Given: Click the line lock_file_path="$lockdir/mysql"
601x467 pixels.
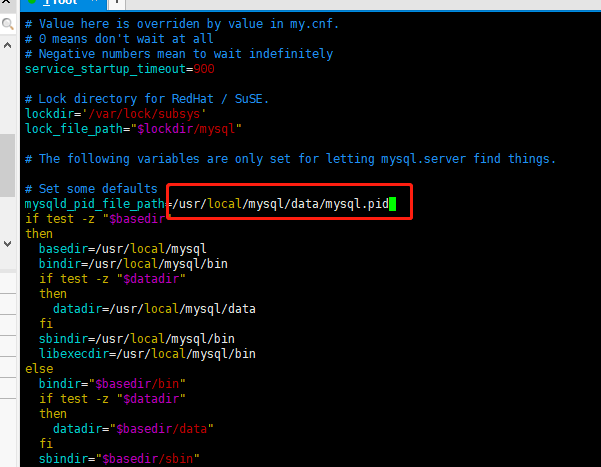Looking at the screenshot, I should pos(133,129).
